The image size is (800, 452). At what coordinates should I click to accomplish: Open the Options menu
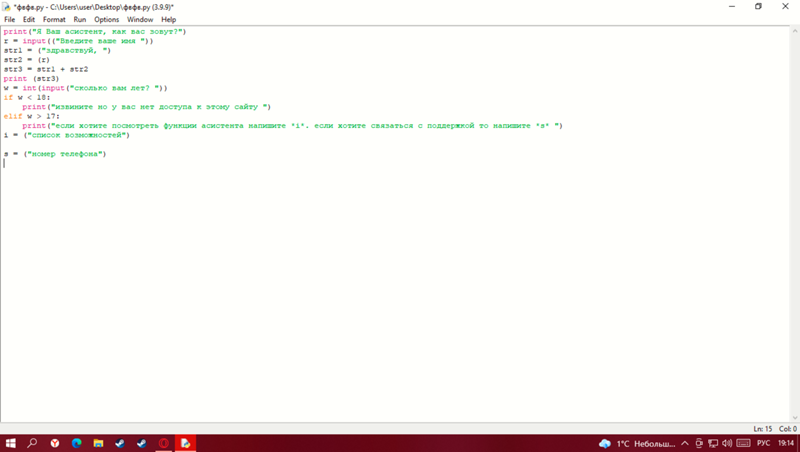106,19
